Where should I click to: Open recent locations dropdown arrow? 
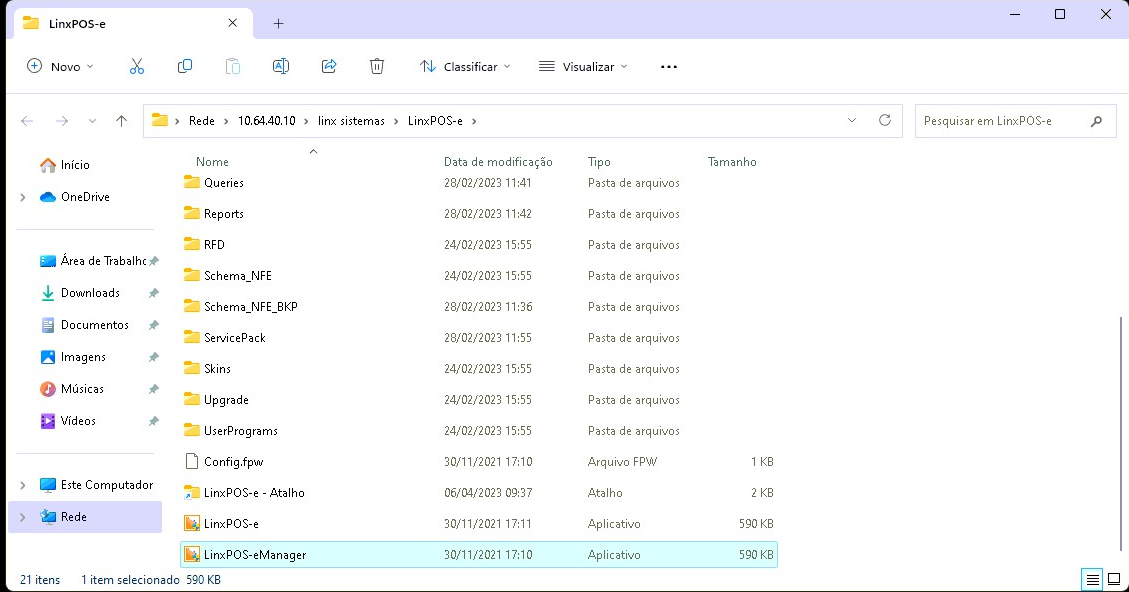click(92, 121)
